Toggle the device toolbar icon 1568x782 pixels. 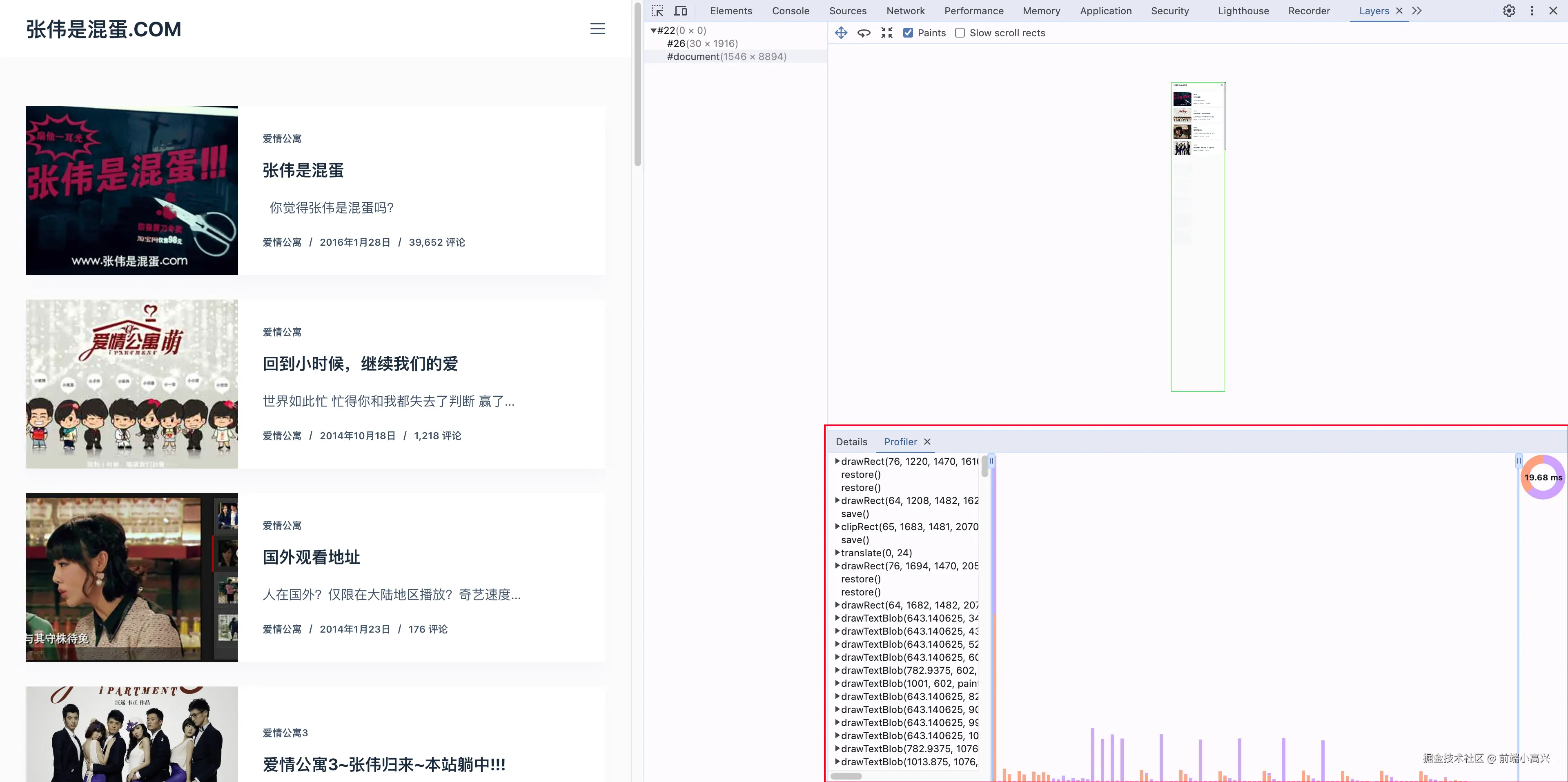point(681,11)
